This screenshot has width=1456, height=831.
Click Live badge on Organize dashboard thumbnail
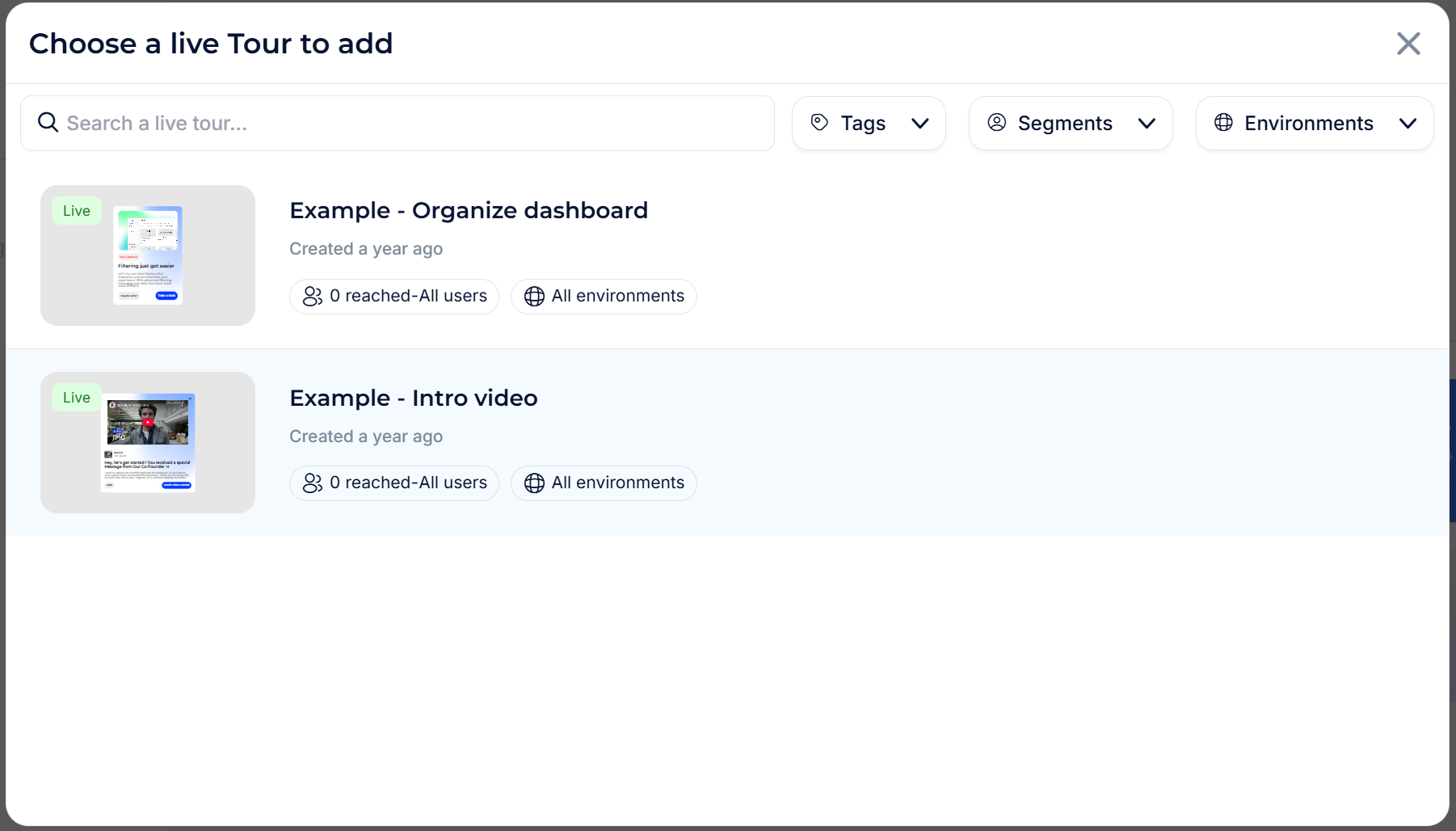77,211
